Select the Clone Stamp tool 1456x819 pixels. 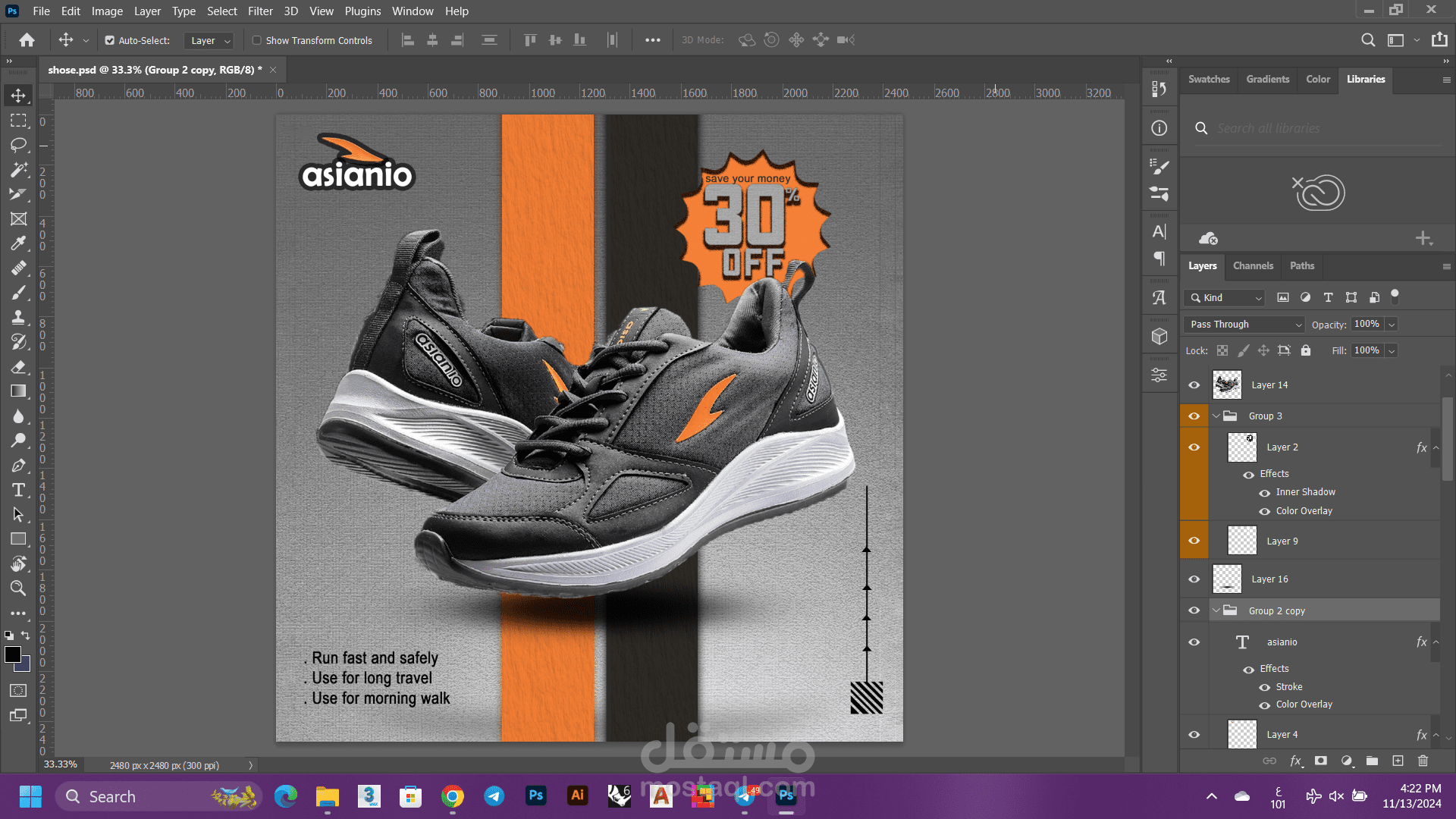click(18, 317)
